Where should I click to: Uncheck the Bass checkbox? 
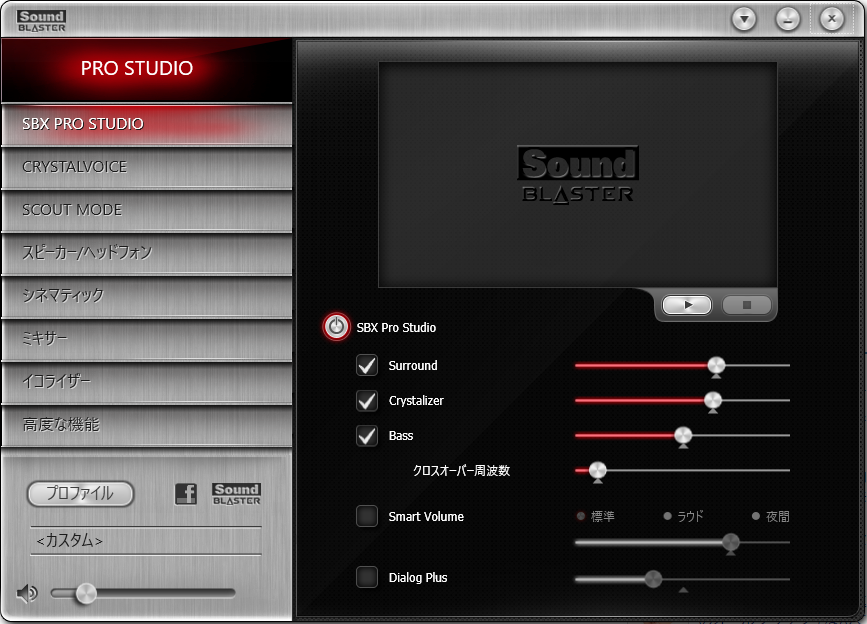click(367, 436)
